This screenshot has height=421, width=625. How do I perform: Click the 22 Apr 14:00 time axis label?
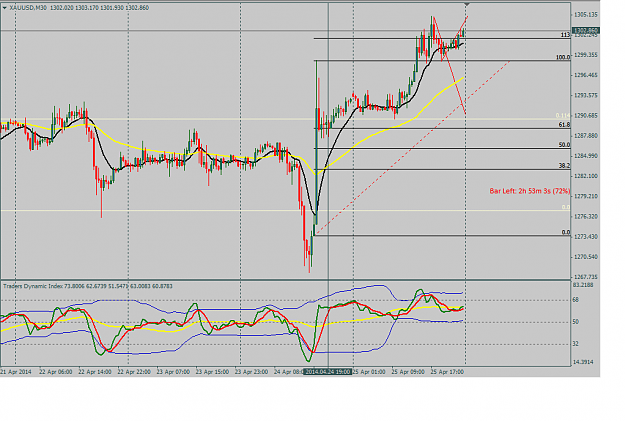tap(95, 372)
